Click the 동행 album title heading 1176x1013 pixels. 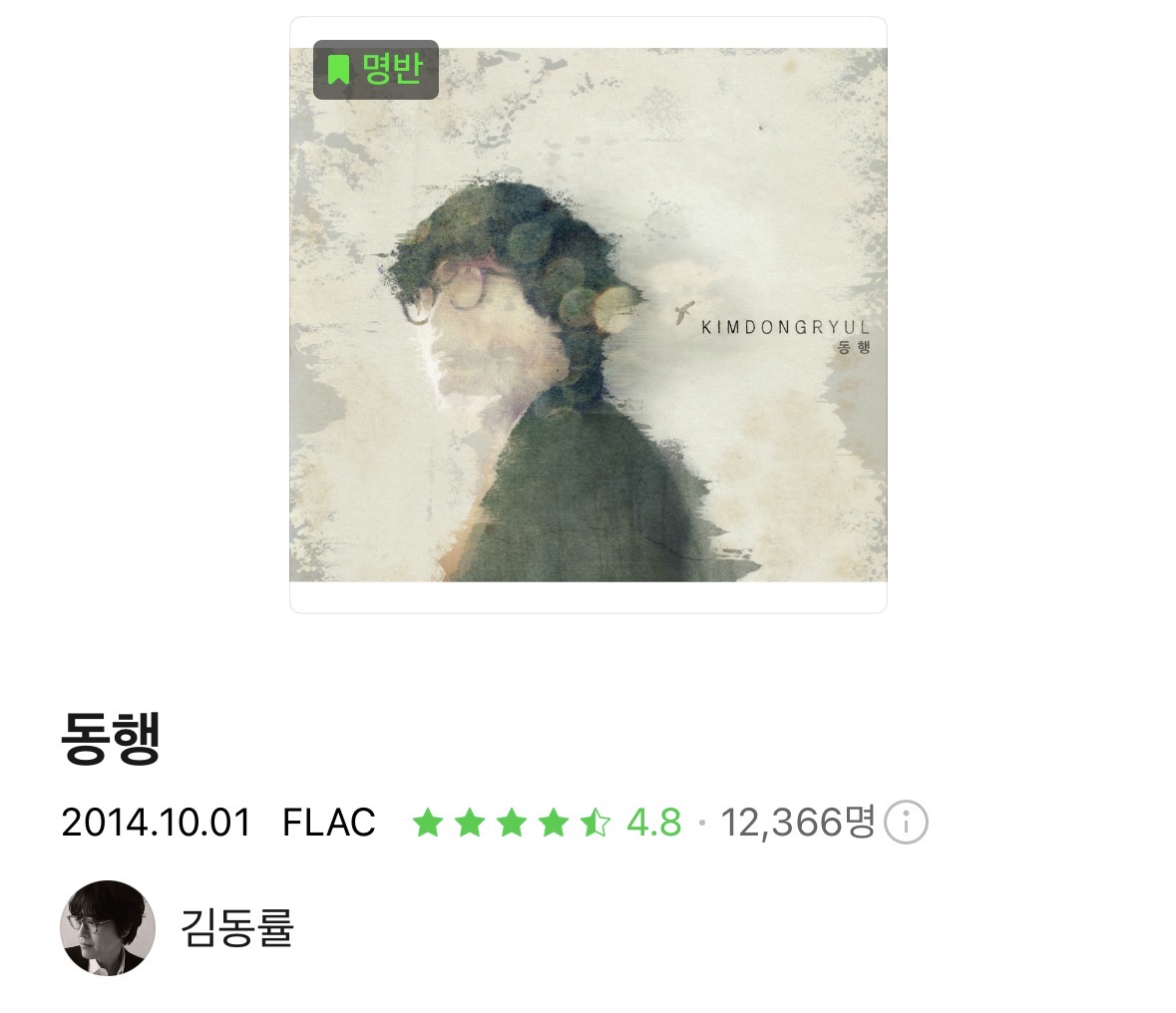(111, 738)
